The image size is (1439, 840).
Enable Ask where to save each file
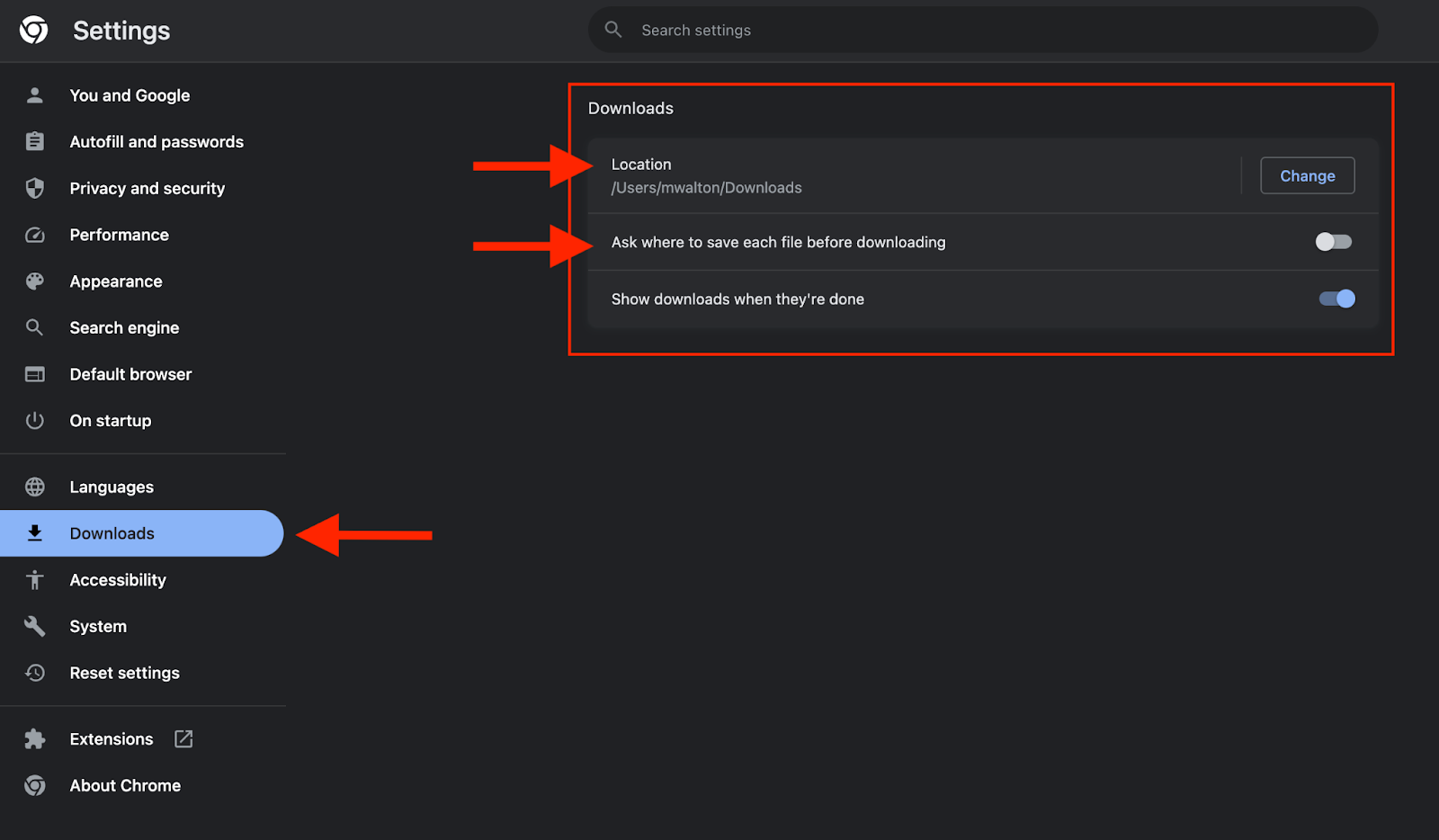(x=1334, y=242)
